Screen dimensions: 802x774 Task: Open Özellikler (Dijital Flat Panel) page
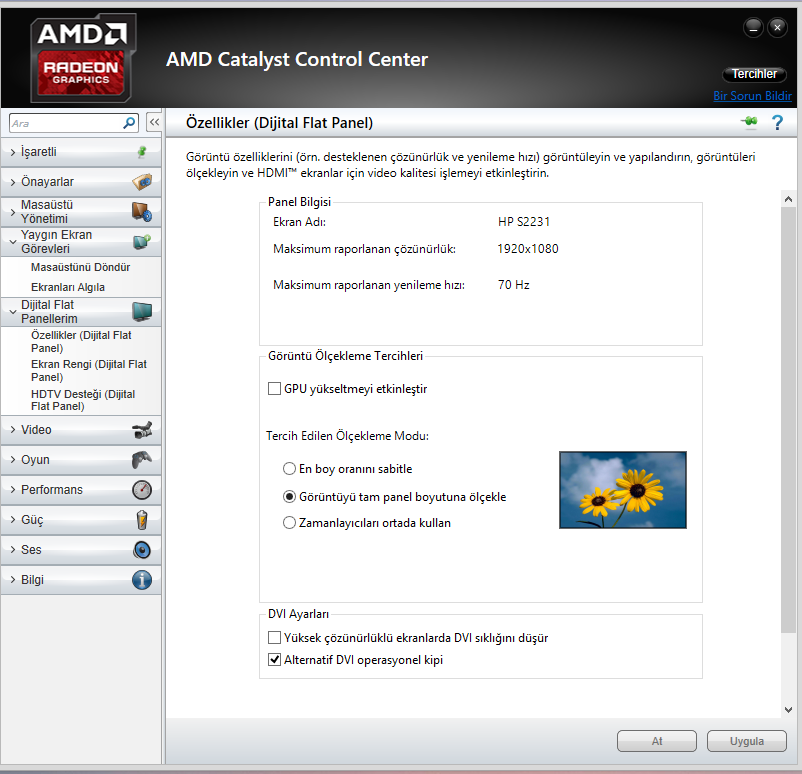81,341
